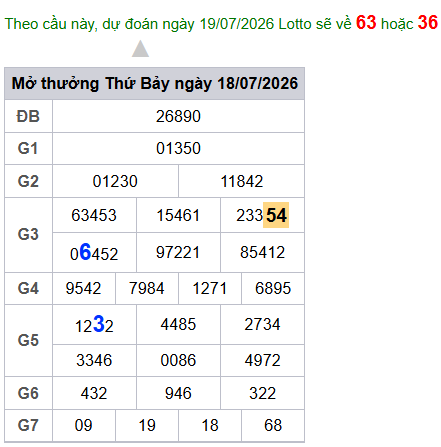The image size is (441, 447).
Task: Click the G2 number 01230
Action: [x=115, y=181]
